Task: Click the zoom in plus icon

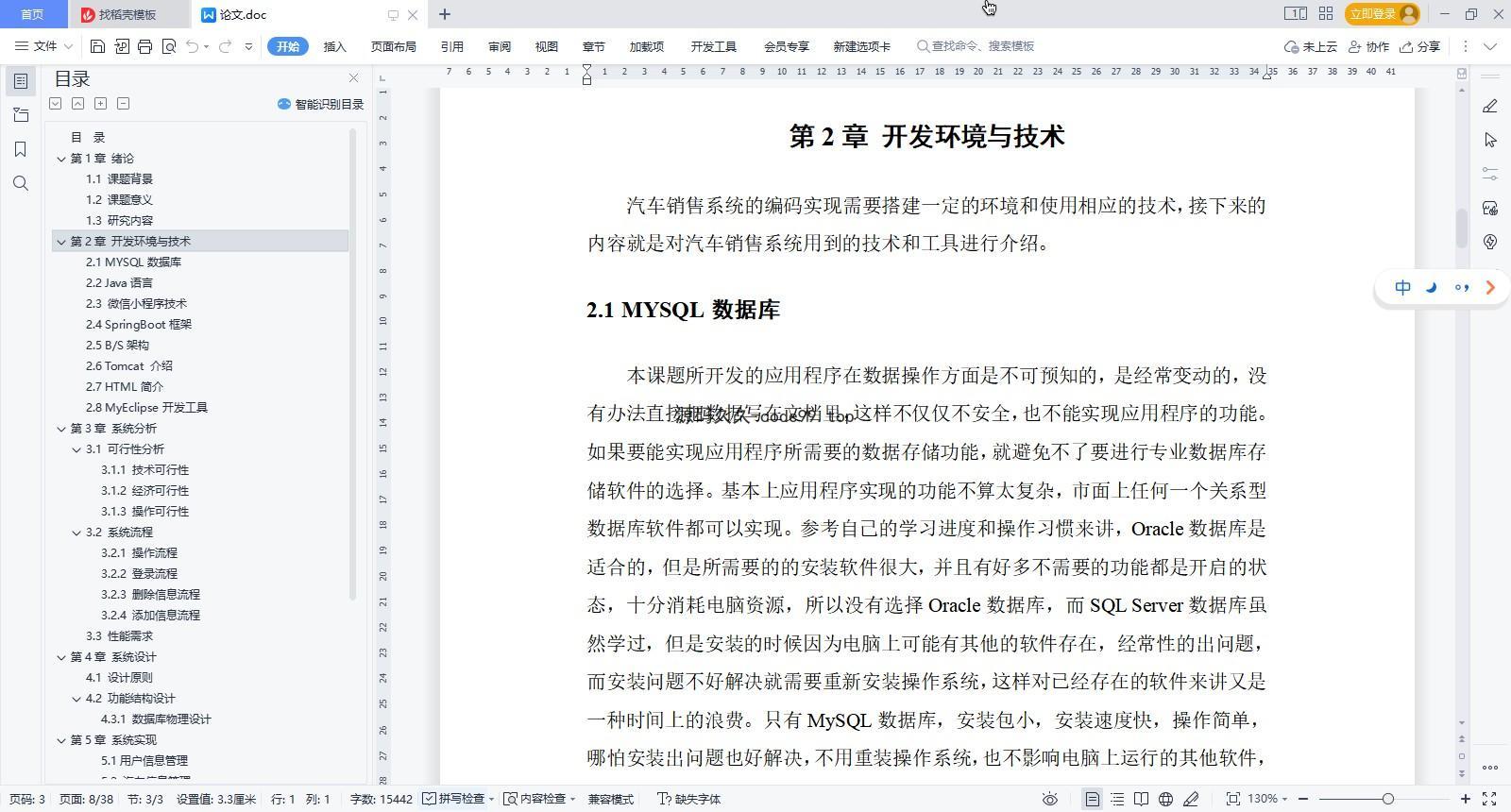Action: point(1466,799)
